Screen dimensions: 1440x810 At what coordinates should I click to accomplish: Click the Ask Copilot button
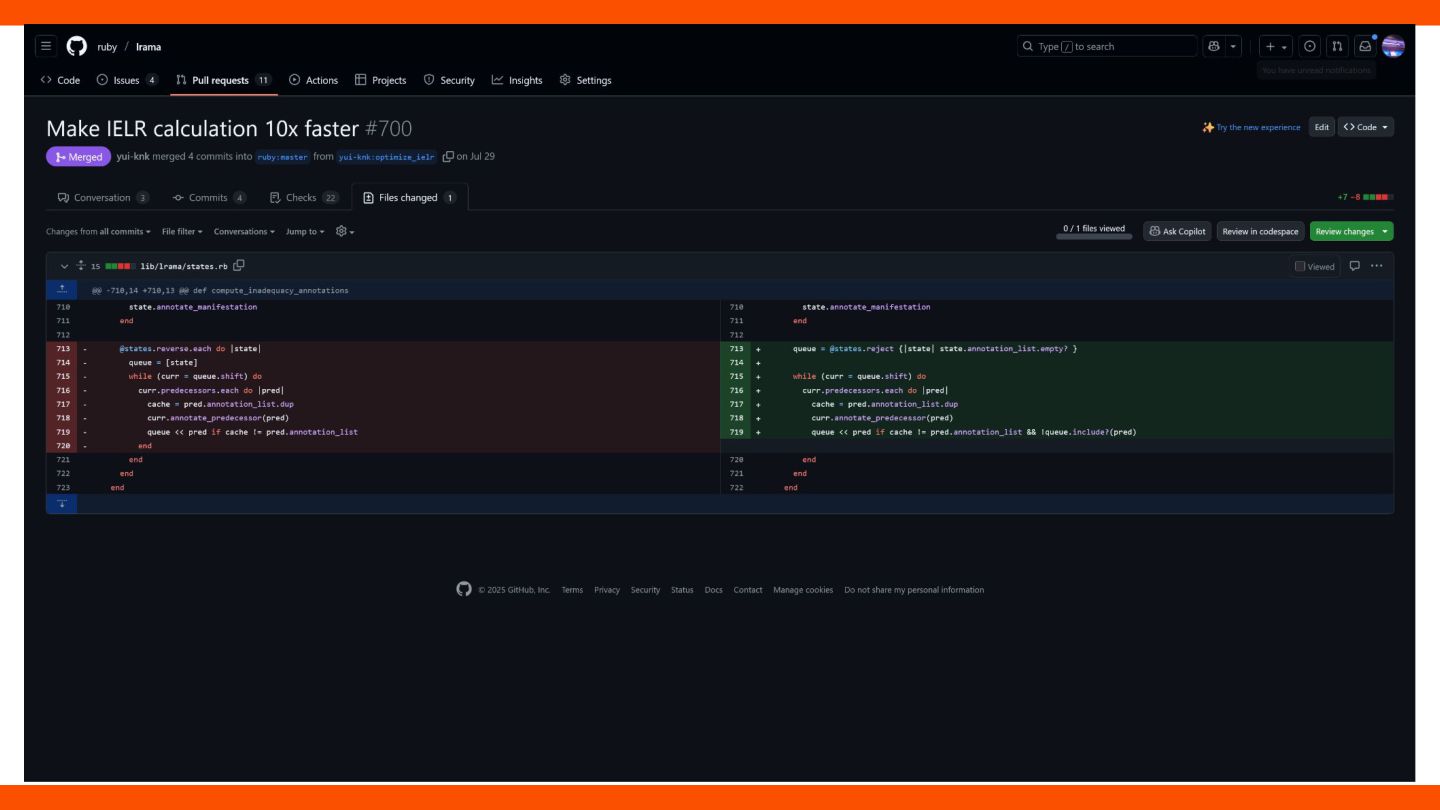pyautogui.click(x=1177, y=231)
